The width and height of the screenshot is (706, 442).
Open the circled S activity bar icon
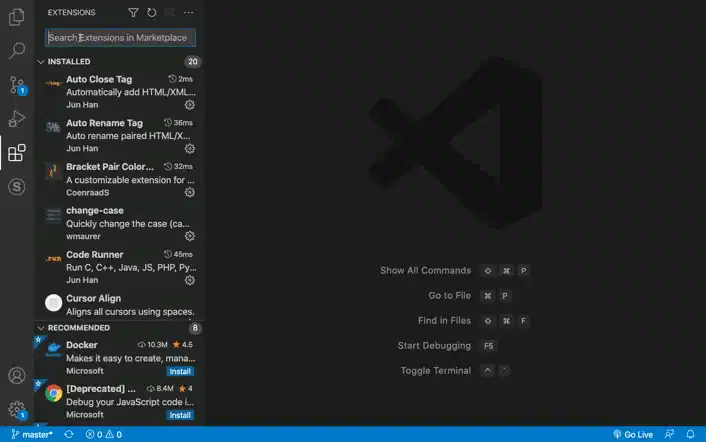17,187
